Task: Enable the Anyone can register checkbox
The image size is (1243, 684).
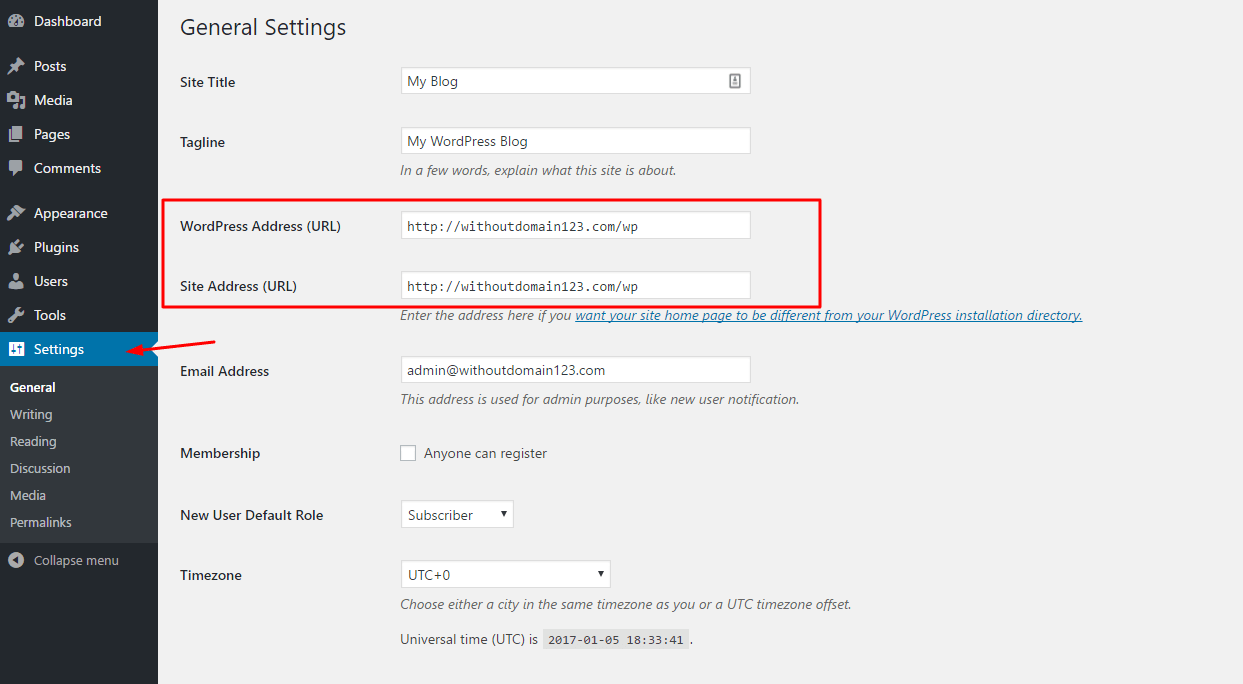Action: (408, 452)
